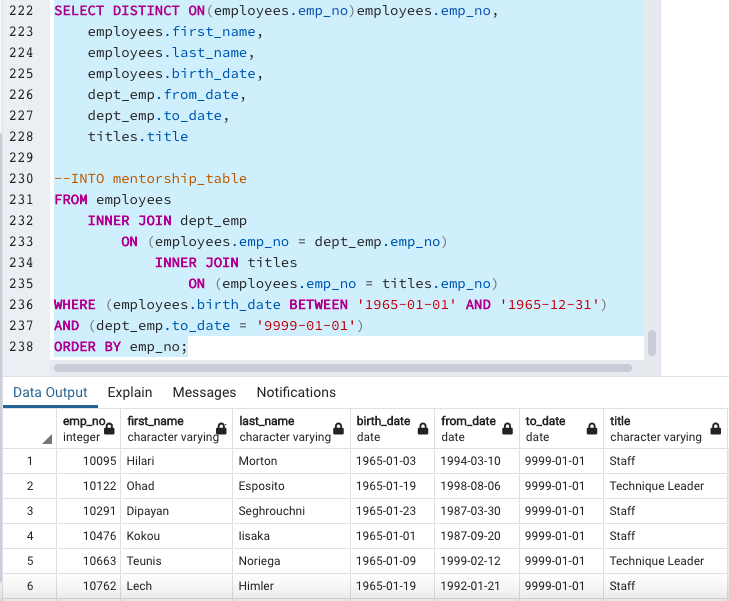The image size is (729, 601).
Task: Click the lock icon on first_name column
Action: [x=221, y=429]
